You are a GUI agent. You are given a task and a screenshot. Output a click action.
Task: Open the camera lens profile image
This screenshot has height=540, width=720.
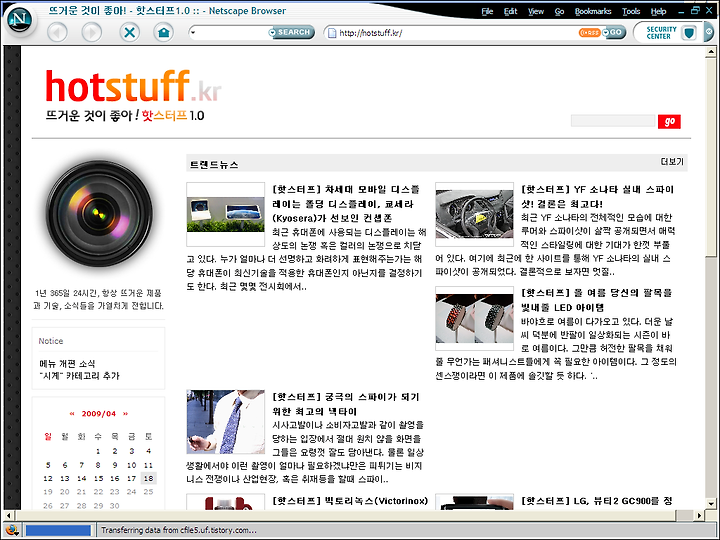coord(99,213)
